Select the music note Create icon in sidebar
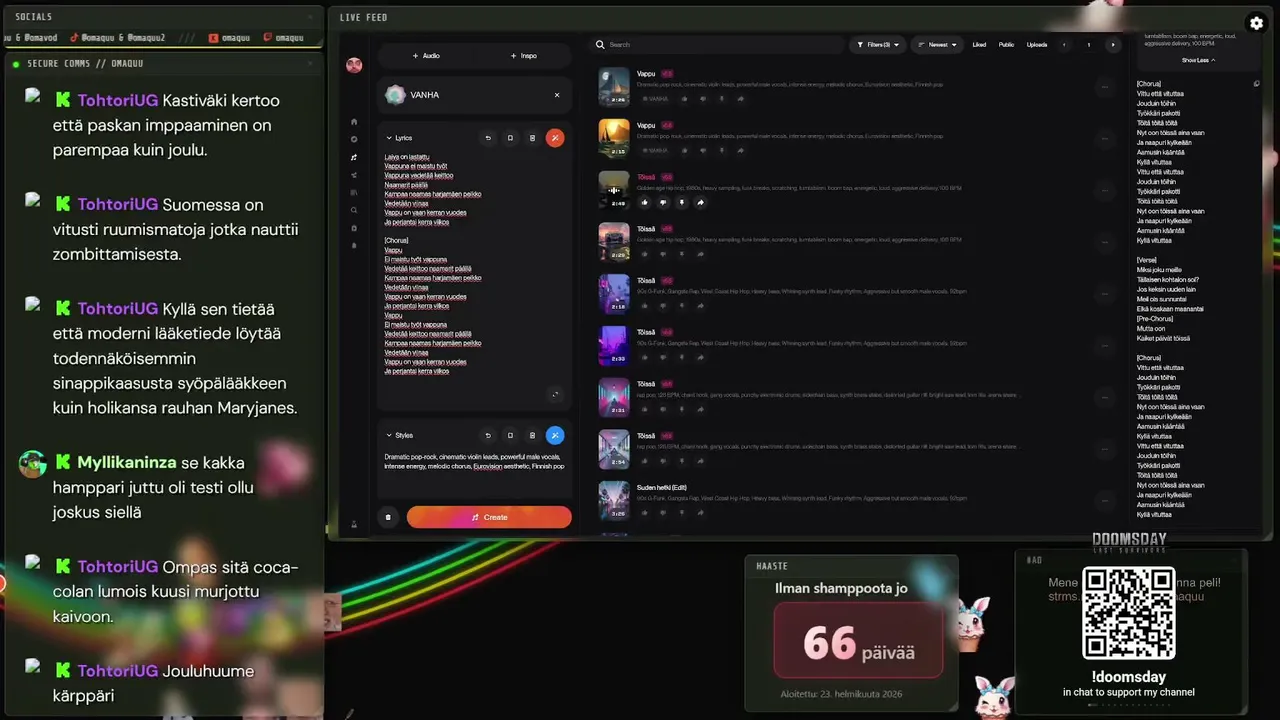This screenshot has width=1280, height=720. (x=354, y=157)
